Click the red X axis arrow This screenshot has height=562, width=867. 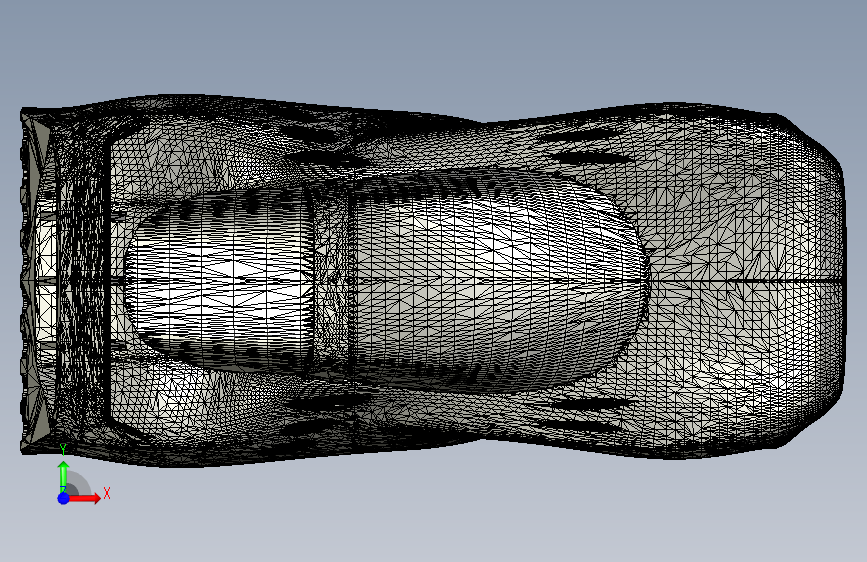tap(84, 498)
